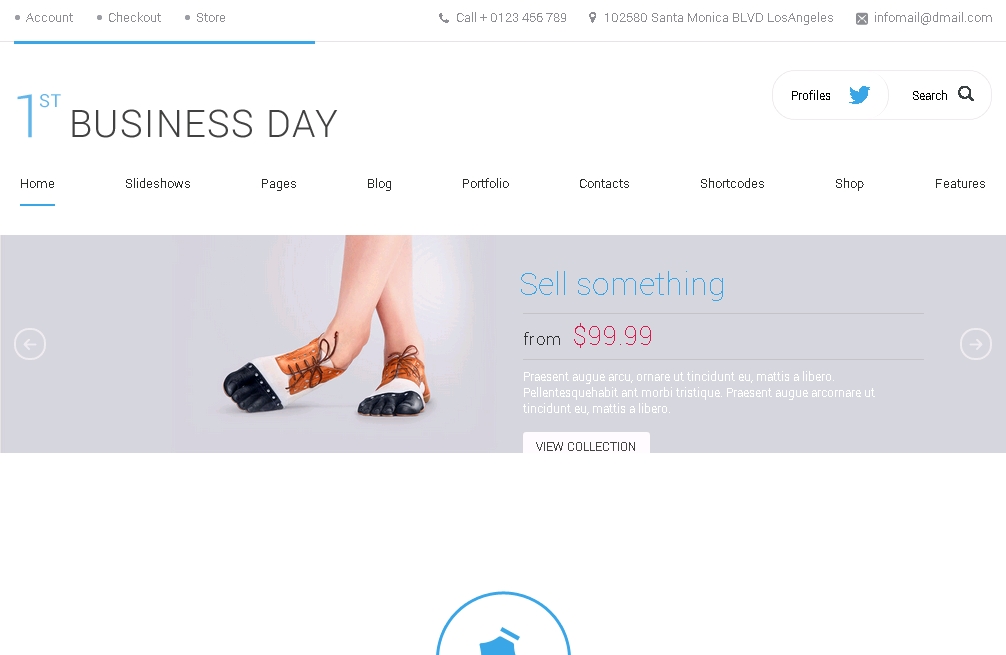Open the Features menu

coord(960,184)
